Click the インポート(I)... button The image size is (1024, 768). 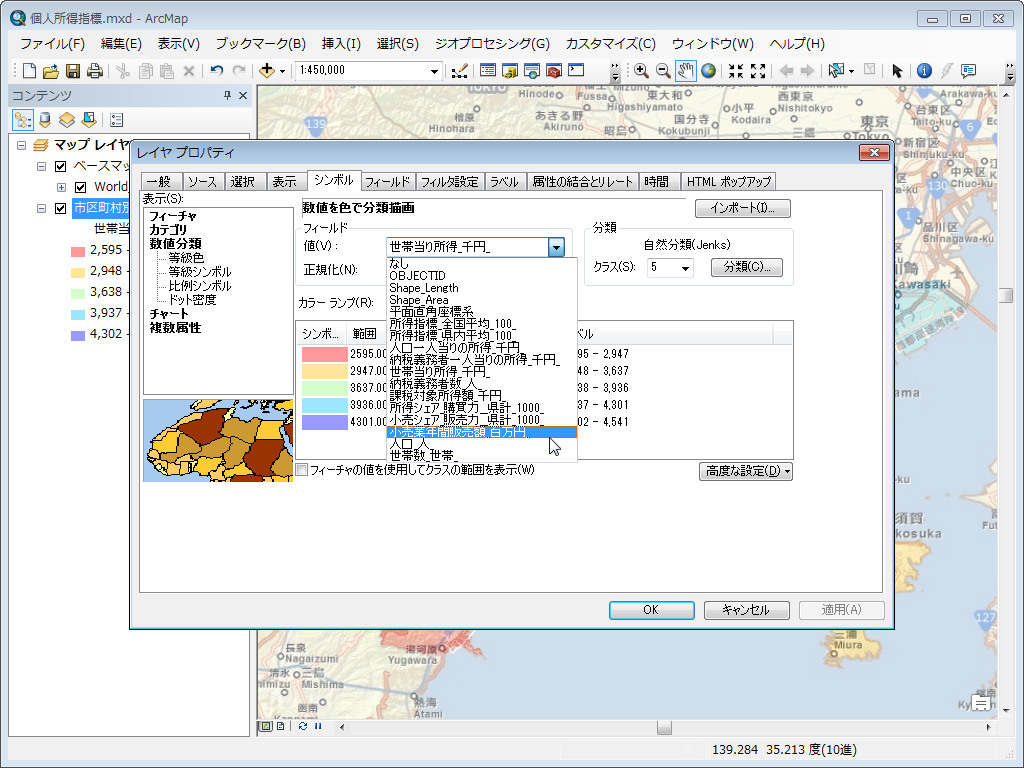point(743,208)
